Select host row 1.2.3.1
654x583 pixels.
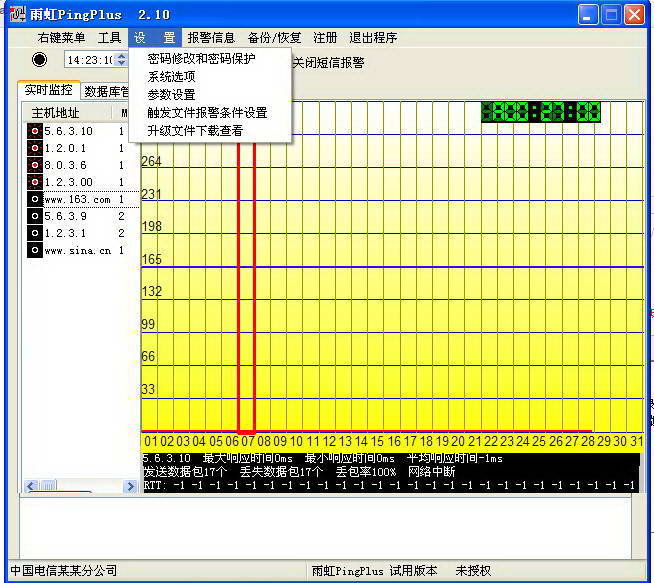point(81,233)
